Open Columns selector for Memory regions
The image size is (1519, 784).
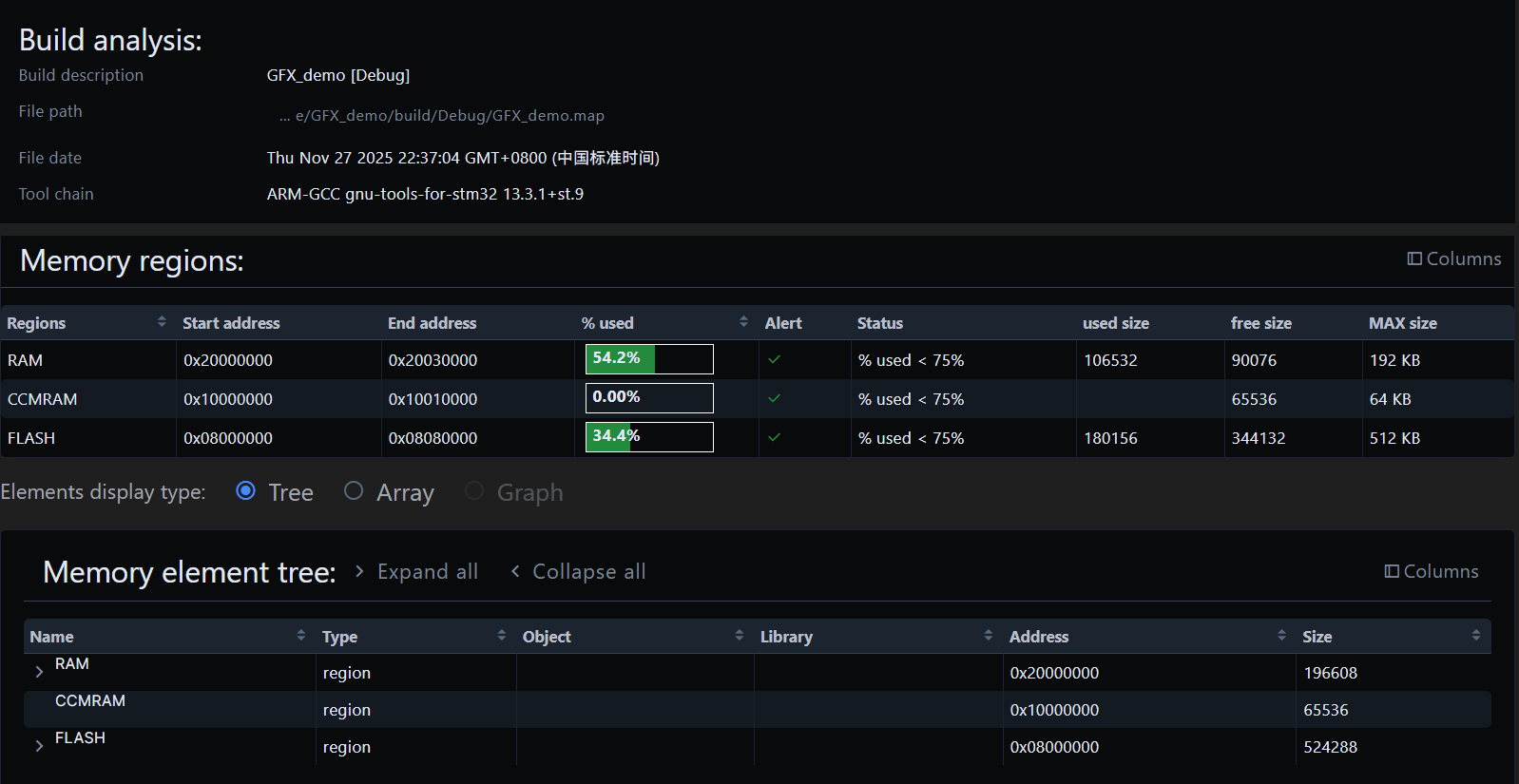click(1453, 258)
